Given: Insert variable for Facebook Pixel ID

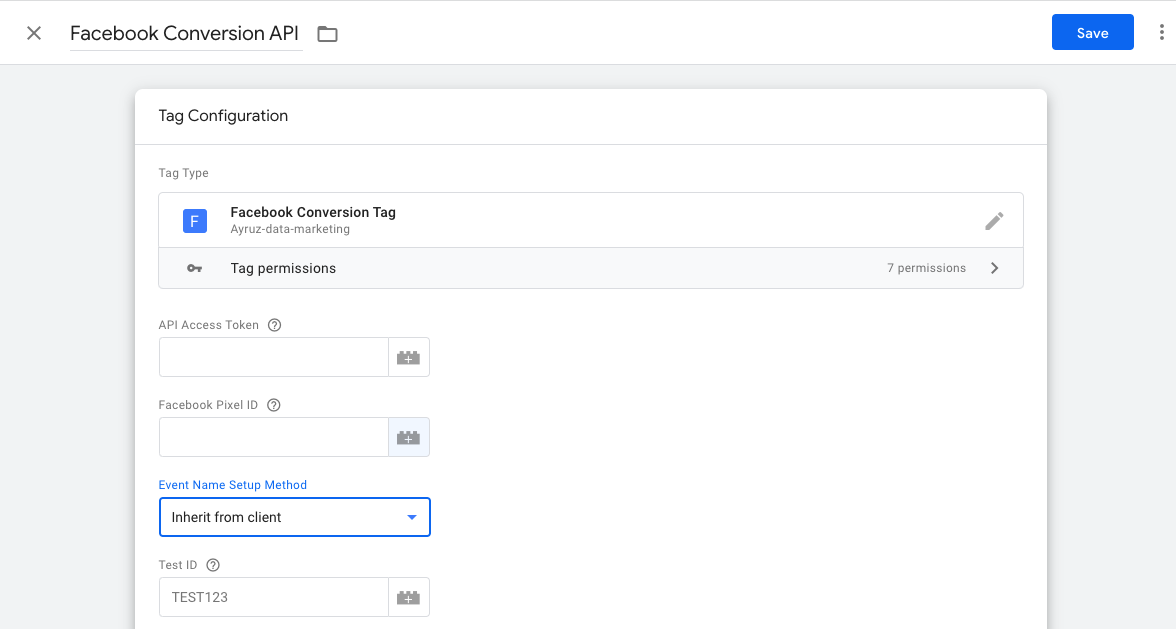Looking at the screenshot, I should (x=409, y=437).
